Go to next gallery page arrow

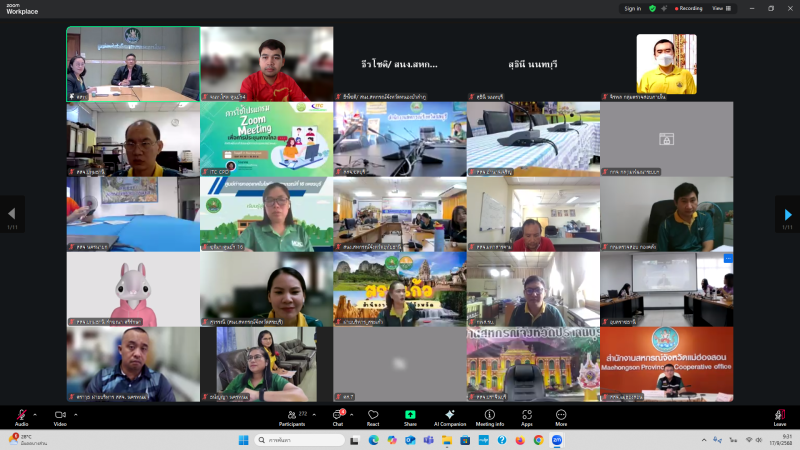pyautogui.click(x=788, y=214)
